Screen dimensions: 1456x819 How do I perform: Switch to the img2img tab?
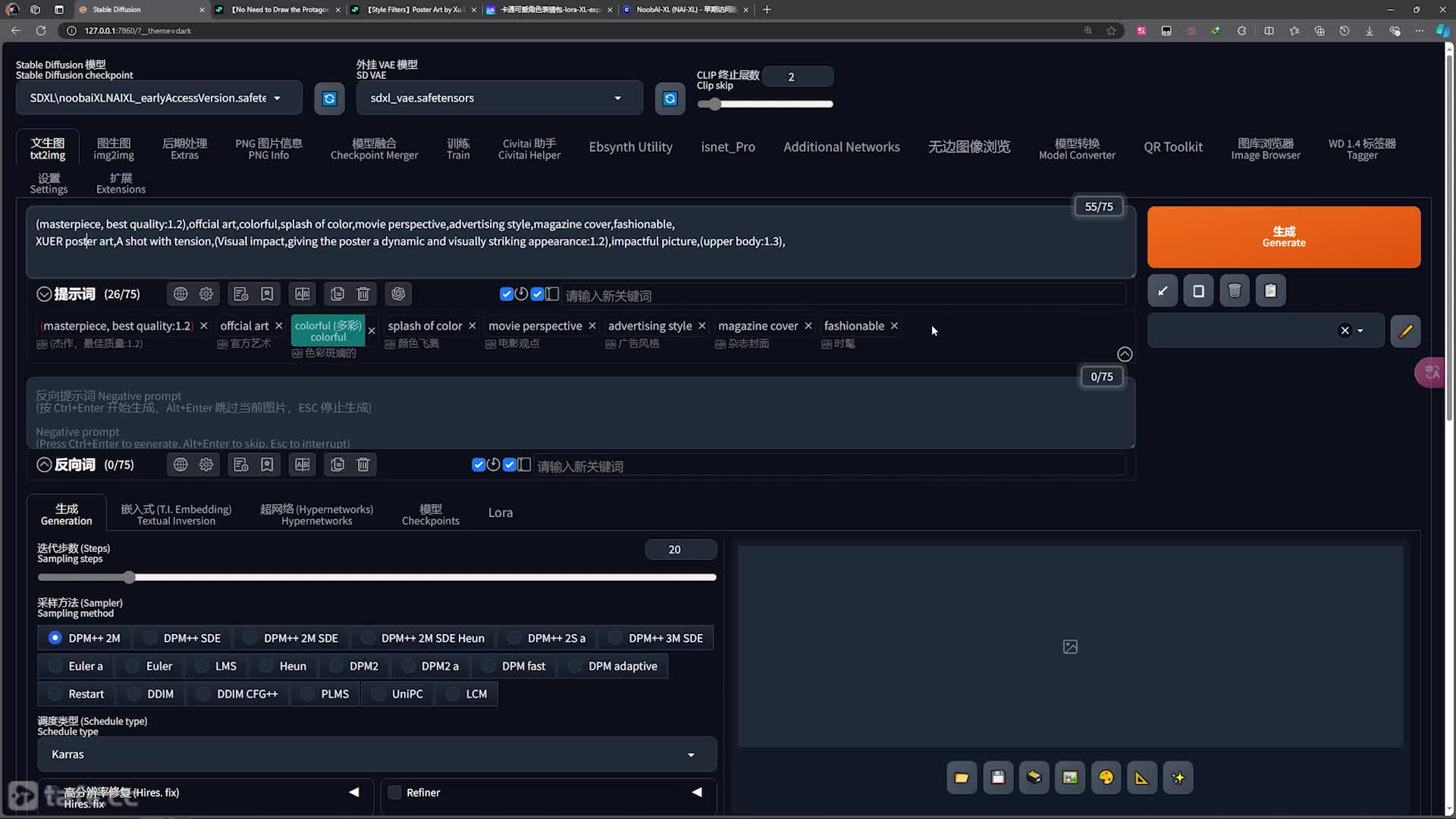pyautogui.click(x=114, y=149)
